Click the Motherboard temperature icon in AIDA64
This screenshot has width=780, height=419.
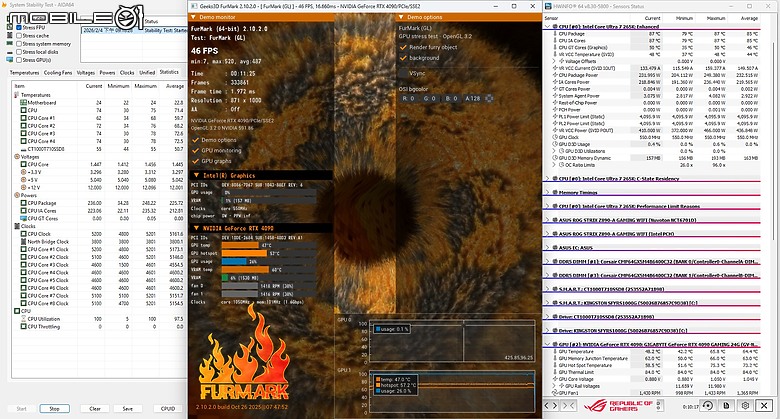point(23,103)
